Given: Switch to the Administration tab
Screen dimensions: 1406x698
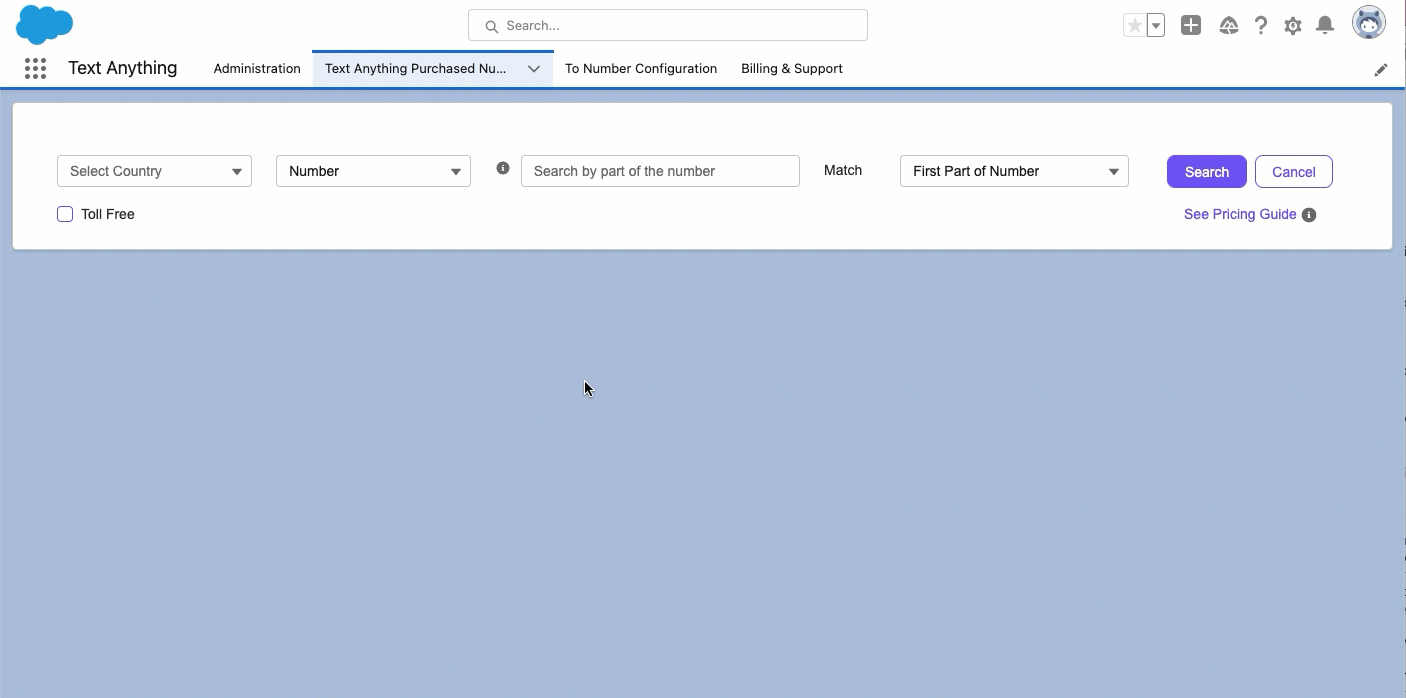Looking at the screenshot, I should (x=257, y=69).
